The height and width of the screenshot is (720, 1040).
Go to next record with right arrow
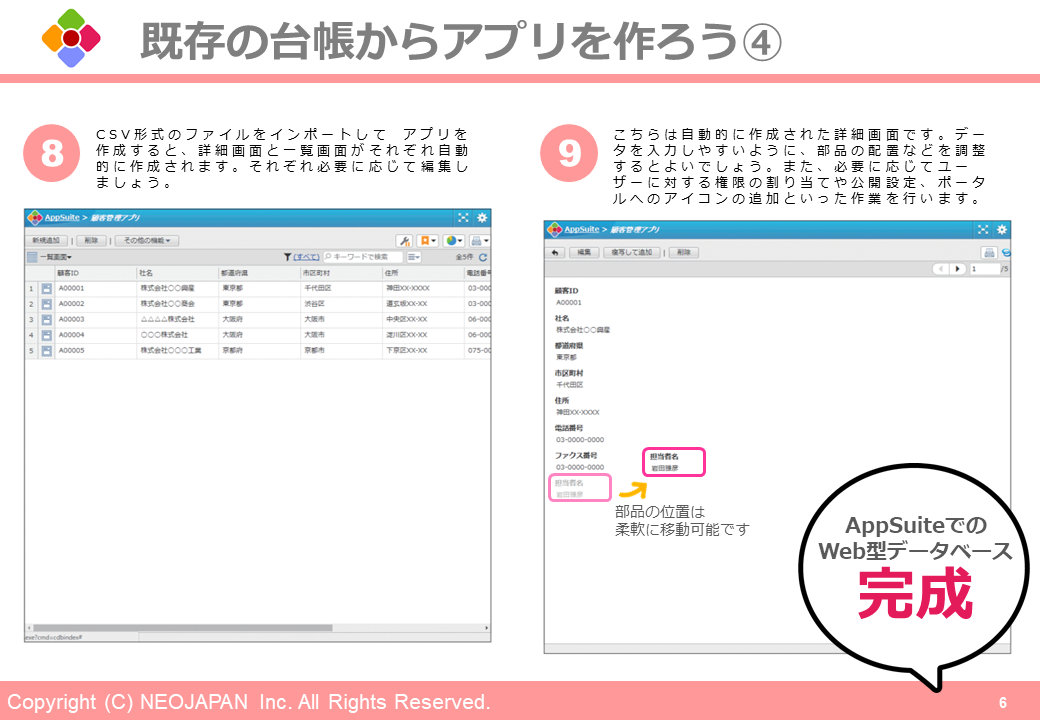[958, 269]
